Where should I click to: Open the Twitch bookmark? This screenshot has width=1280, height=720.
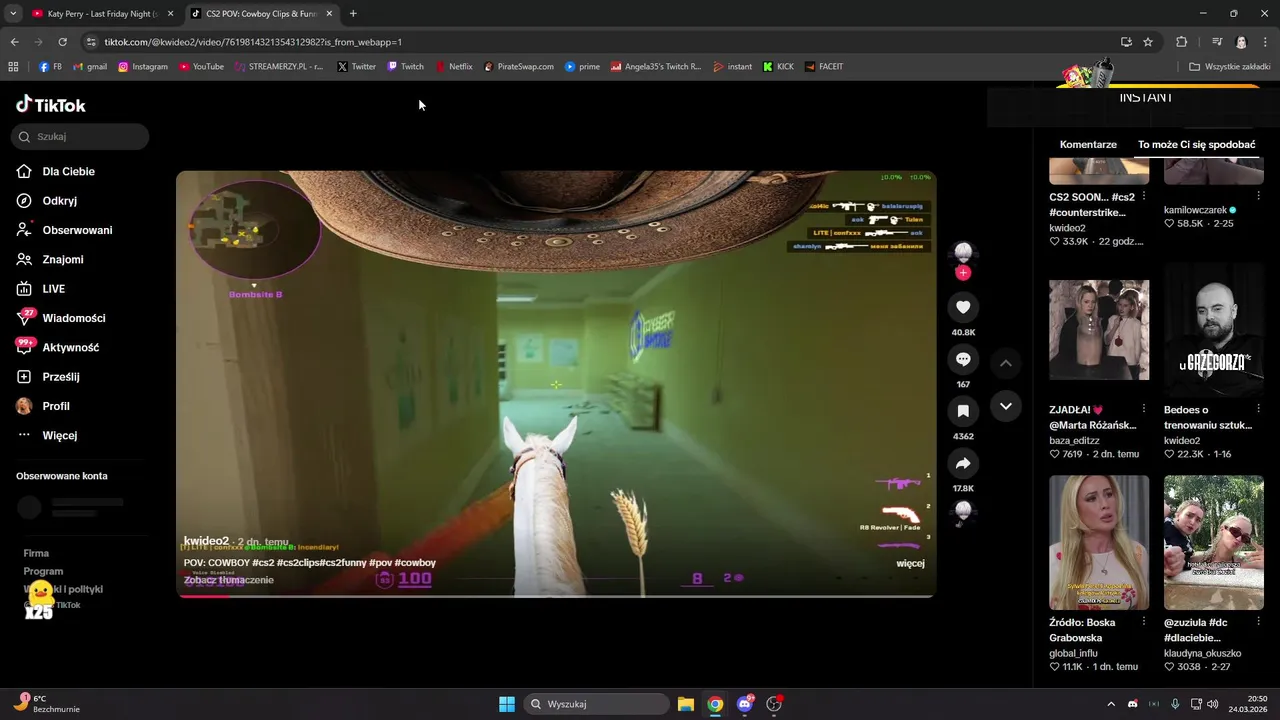[x=405, y=67]
